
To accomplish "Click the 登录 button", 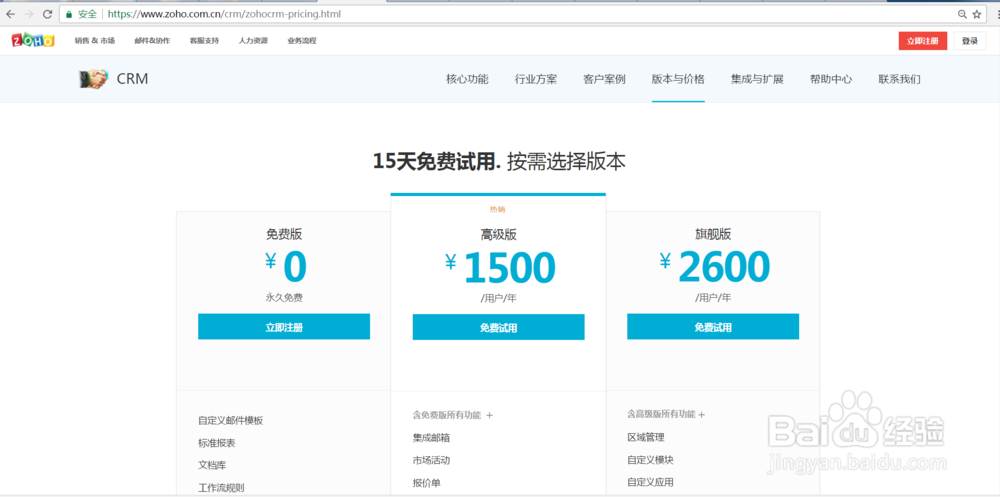I will point(969,41).
